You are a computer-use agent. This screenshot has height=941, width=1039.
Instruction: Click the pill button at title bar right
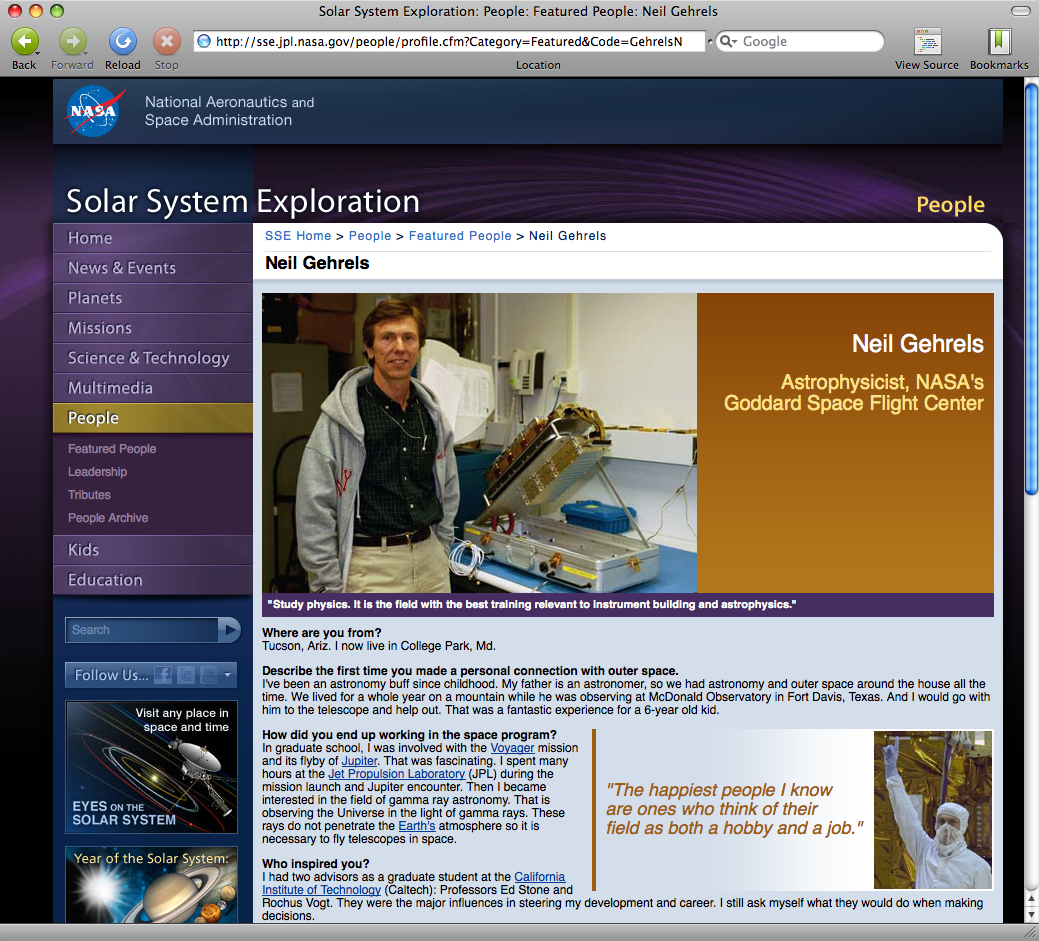coord(1020,11)
